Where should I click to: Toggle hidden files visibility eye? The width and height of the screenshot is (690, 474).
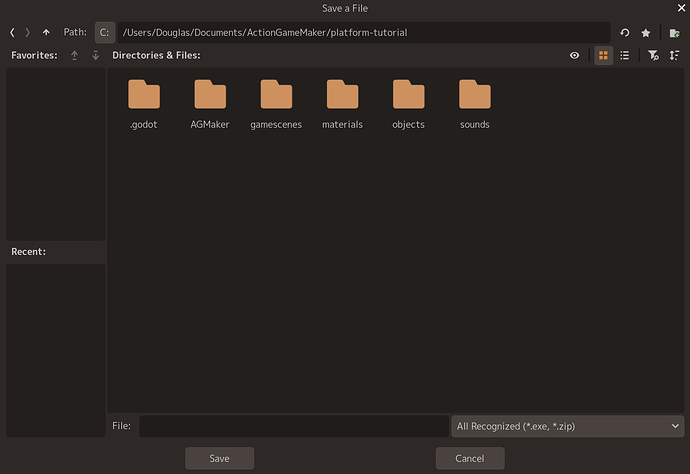click(x=574, y=55)
